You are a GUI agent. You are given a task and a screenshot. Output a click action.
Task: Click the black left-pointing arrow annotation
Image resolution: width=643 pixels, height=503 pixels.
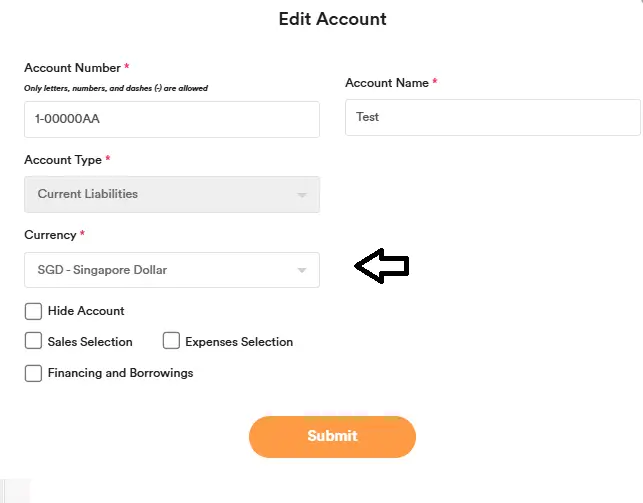click(x=383, y=265)
